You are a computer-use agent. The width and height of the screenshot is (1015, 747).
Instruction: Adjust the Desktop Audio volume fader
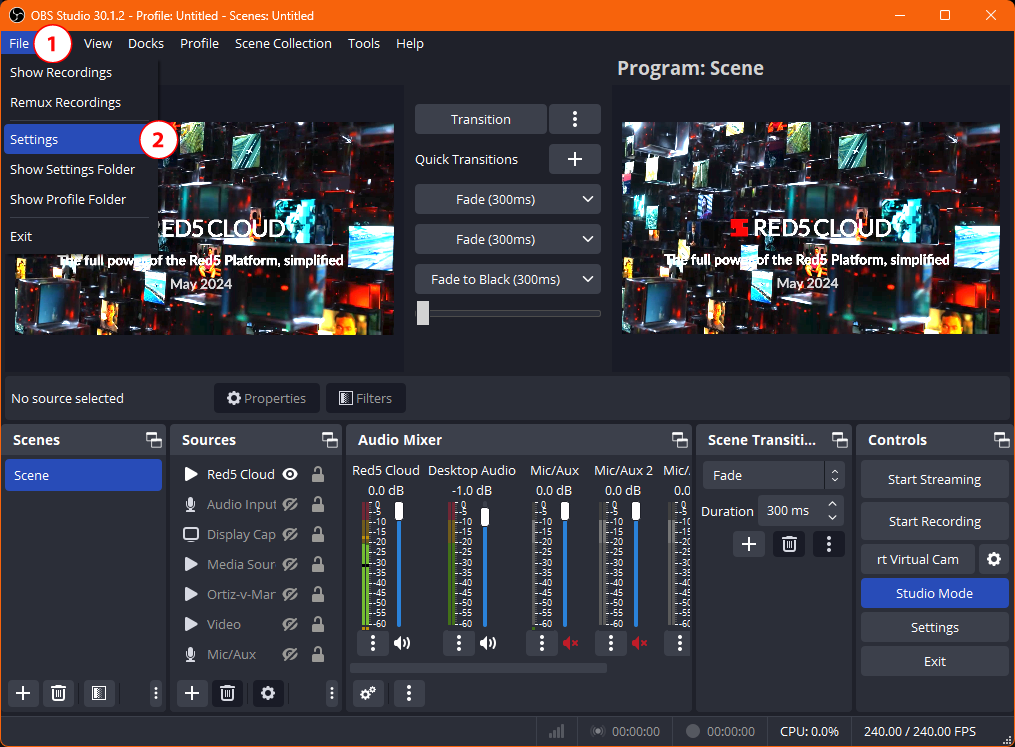click(485, 516)
